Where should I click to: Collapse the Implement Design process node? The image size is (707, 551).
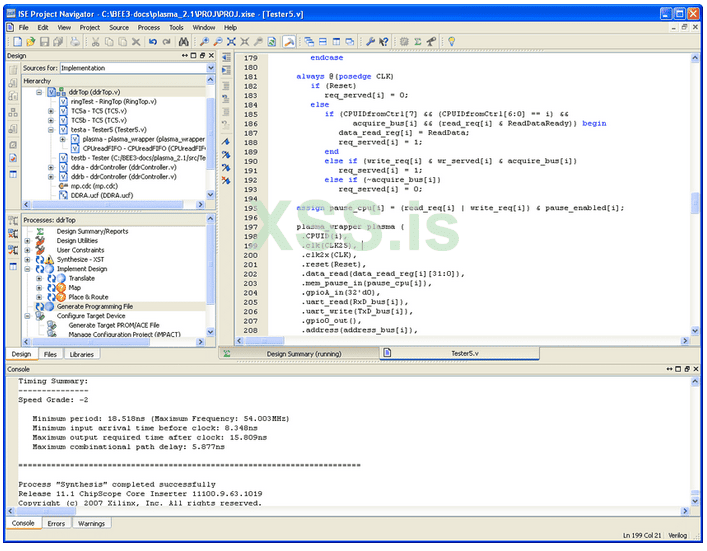tap(28, 269)
